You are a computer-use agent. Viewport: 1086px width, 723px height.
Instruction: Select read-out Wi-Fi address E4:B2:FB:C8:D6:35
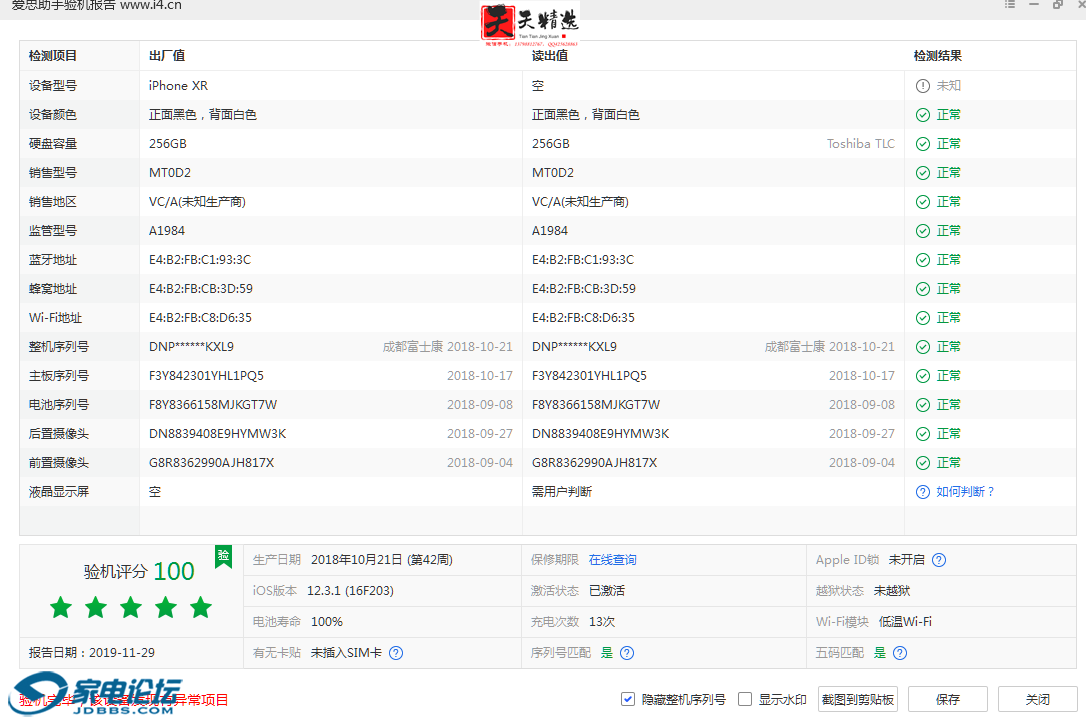point(582,319)
